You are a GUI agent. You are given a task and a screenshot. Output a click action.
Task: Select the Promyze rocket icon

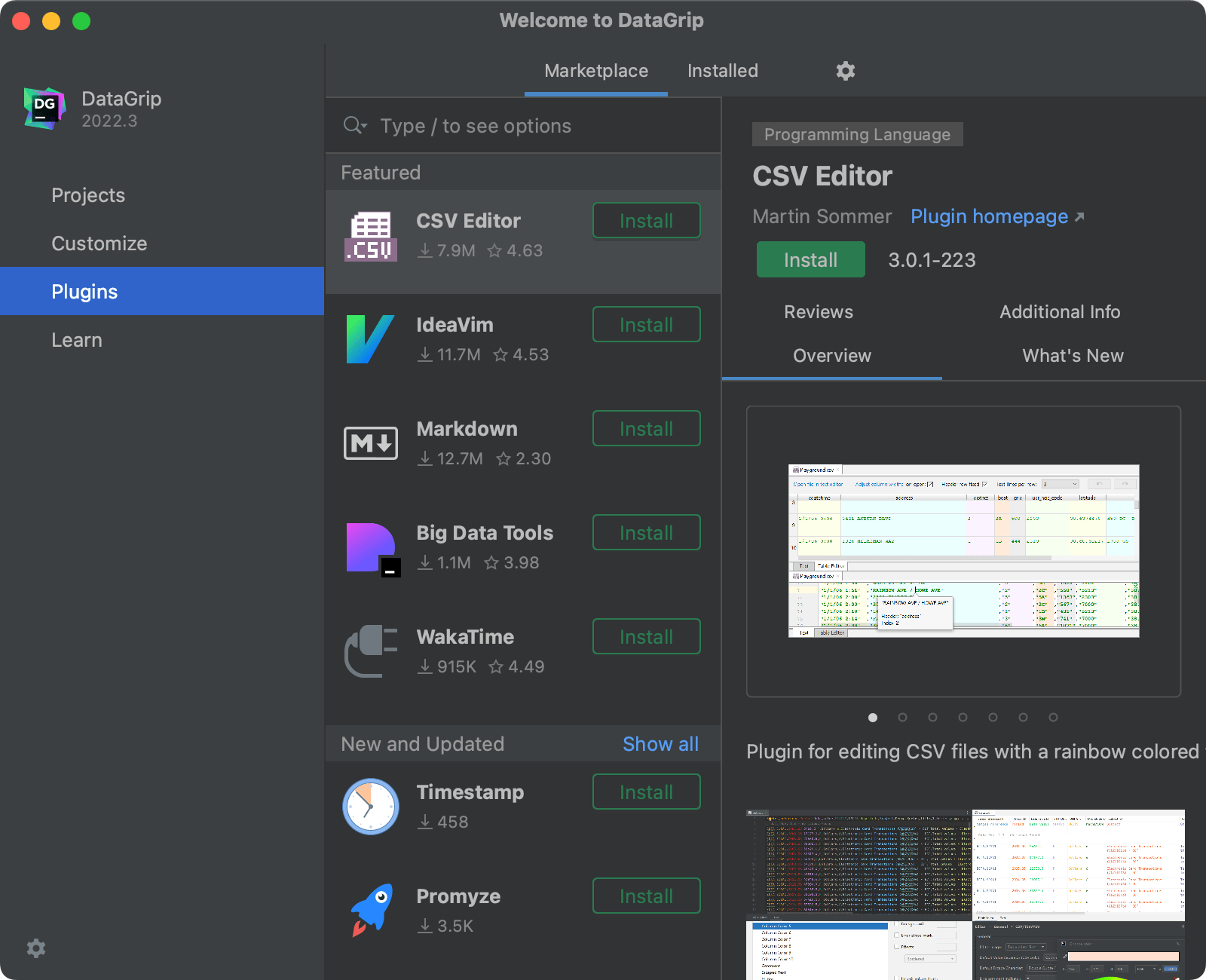[x=369, y=909]
